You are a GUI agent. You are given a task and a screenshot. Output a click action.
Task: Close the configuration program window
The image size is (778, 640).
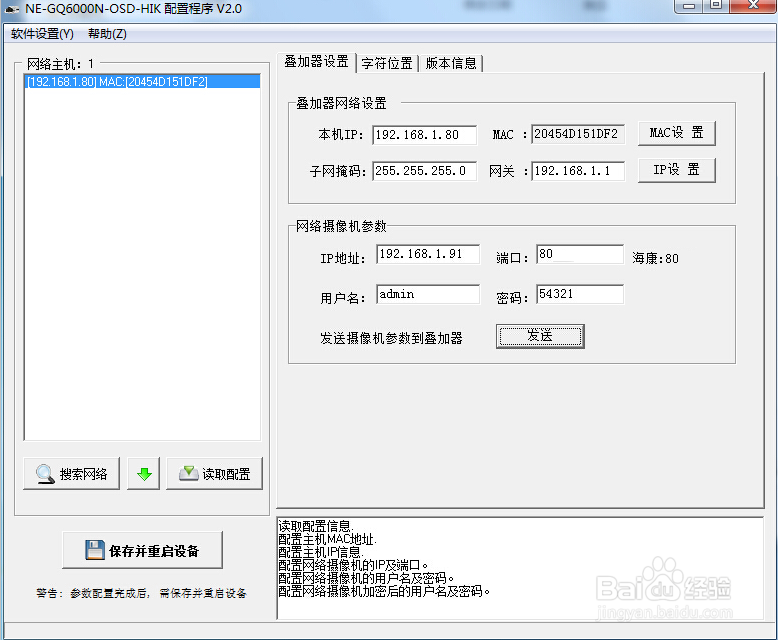pos(754,5)
